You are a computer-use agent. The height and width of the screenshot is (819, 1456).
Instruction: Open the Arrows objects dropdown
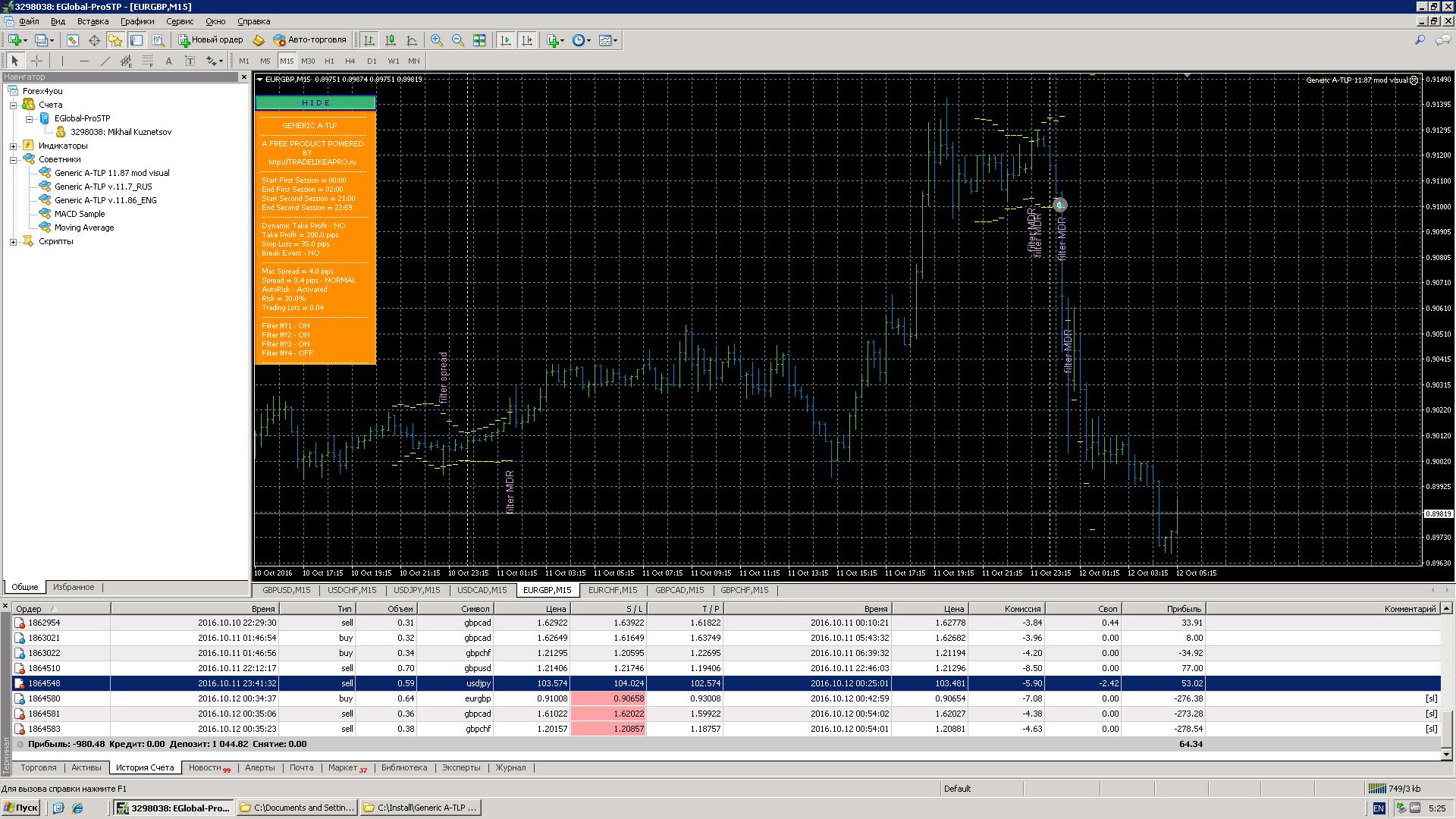point(215,61)
